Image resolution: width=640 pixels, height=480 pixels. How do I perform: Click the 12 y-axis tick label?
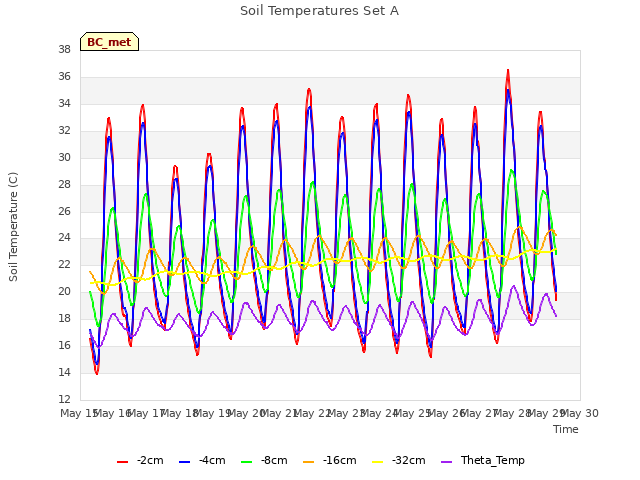pos(64,399)
